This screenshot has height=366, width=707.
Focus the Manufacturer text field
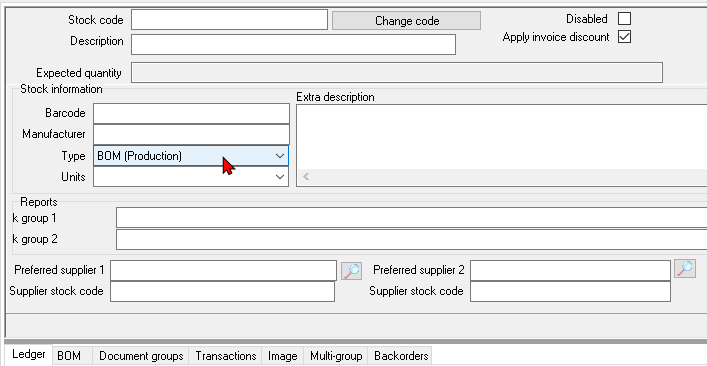[x=191, y=134]
